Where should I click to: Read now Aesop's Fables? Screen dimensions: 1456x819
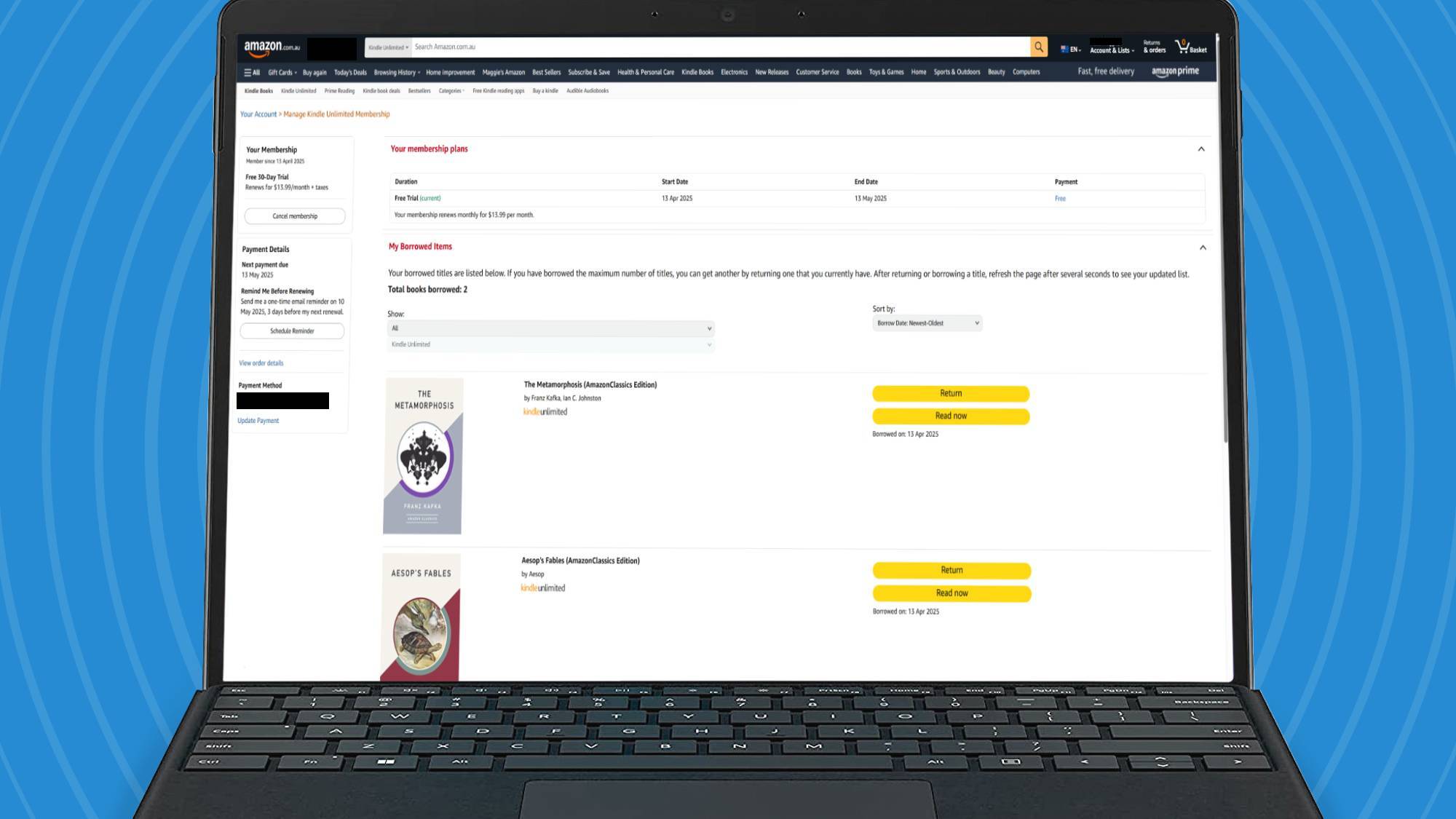pos(951,593)
